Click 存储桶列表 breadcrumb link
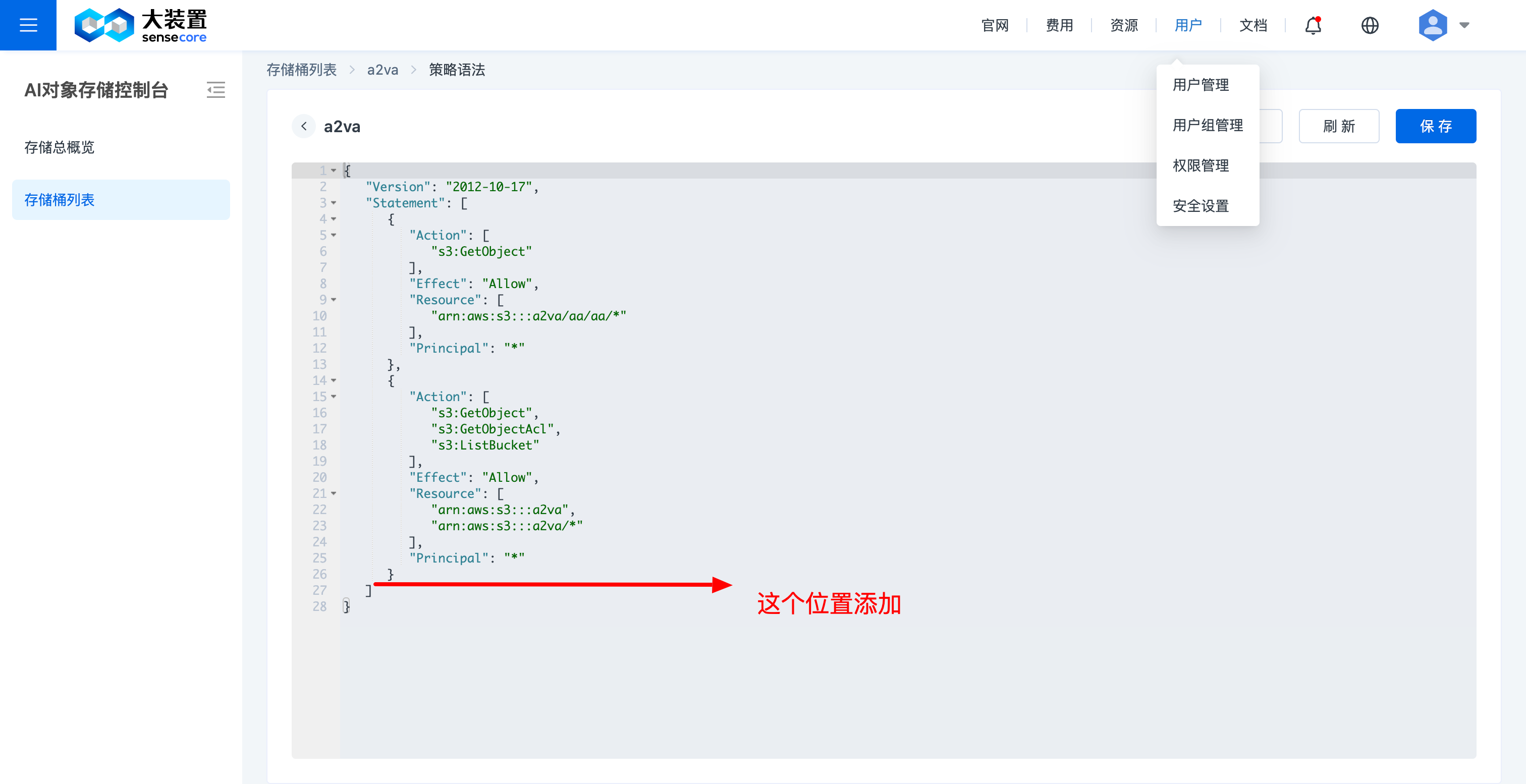This screenshot has width=1526, height=784. [x=302, y=70]
